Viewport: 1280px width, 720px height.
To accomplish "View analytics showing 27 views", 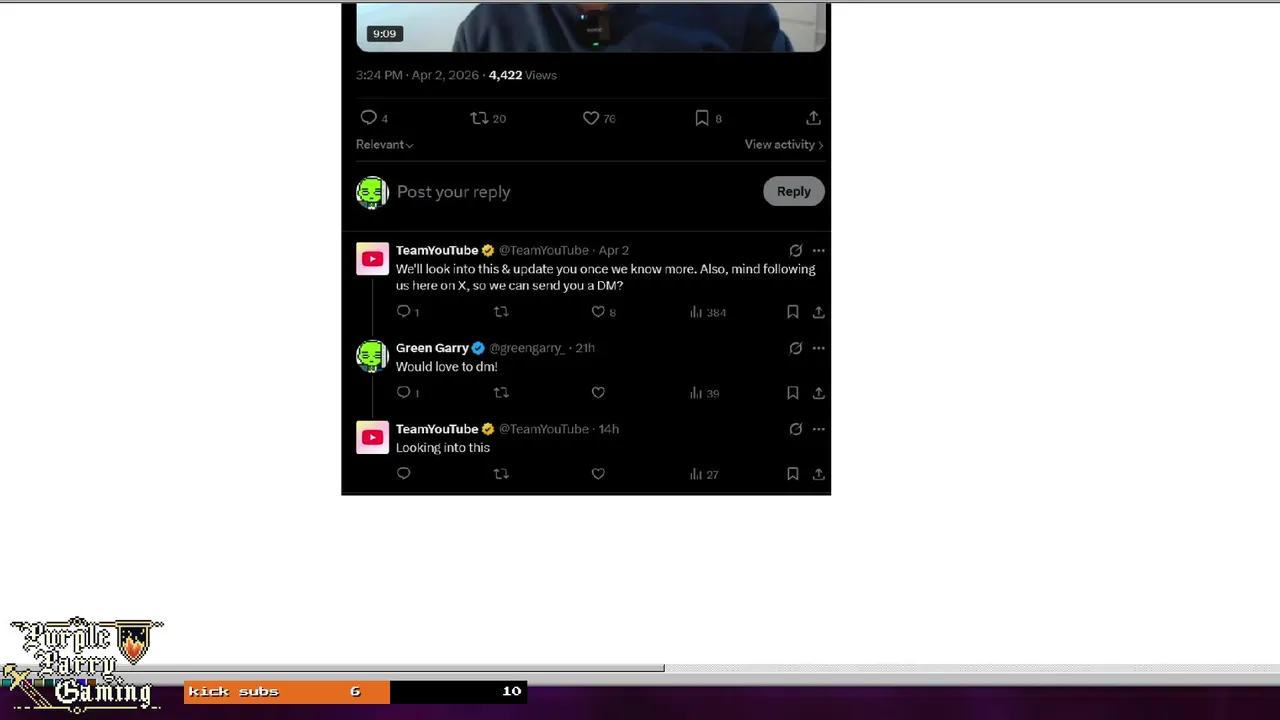I will [x=704, y=474].
